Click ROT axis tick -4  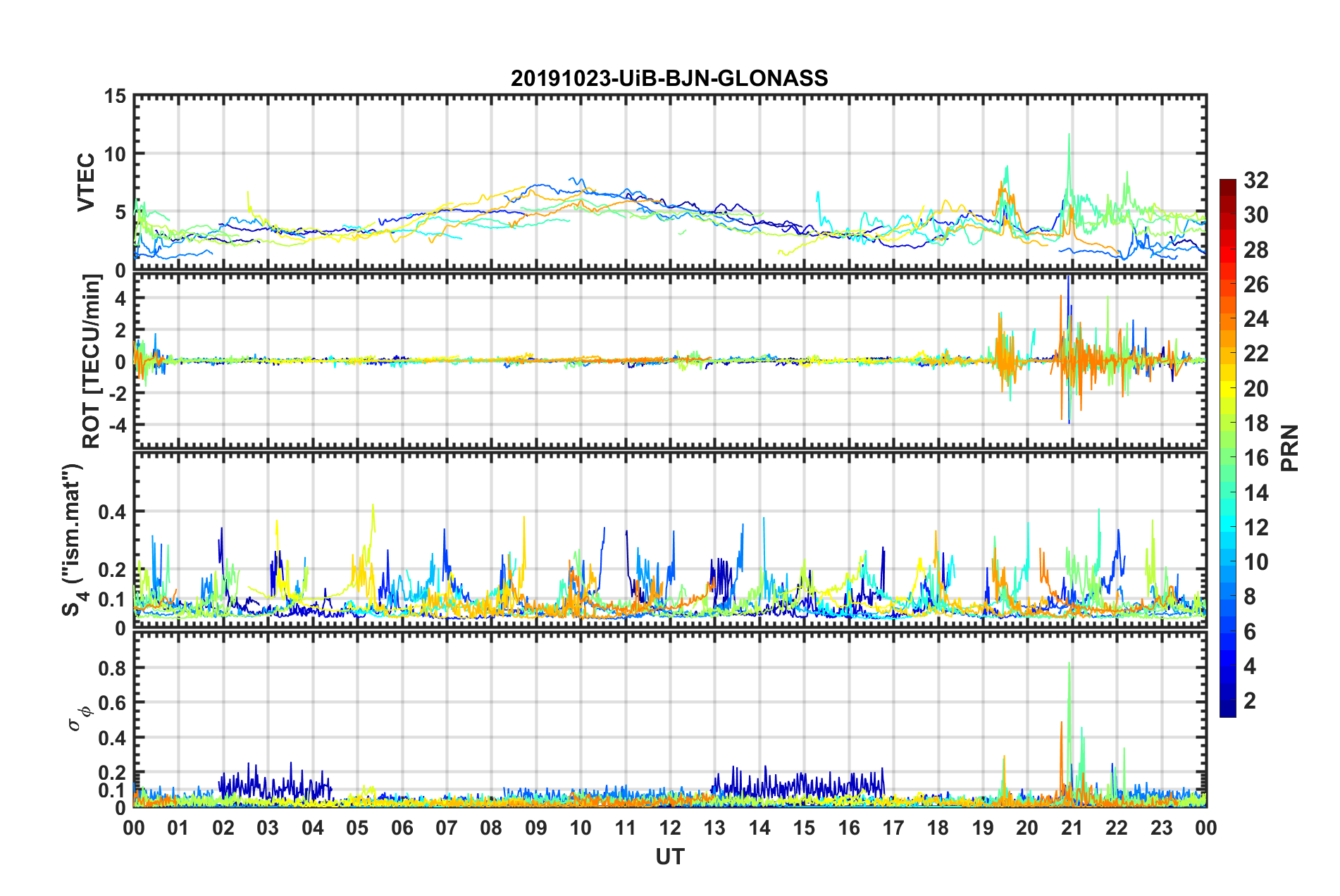coord(118,425)
